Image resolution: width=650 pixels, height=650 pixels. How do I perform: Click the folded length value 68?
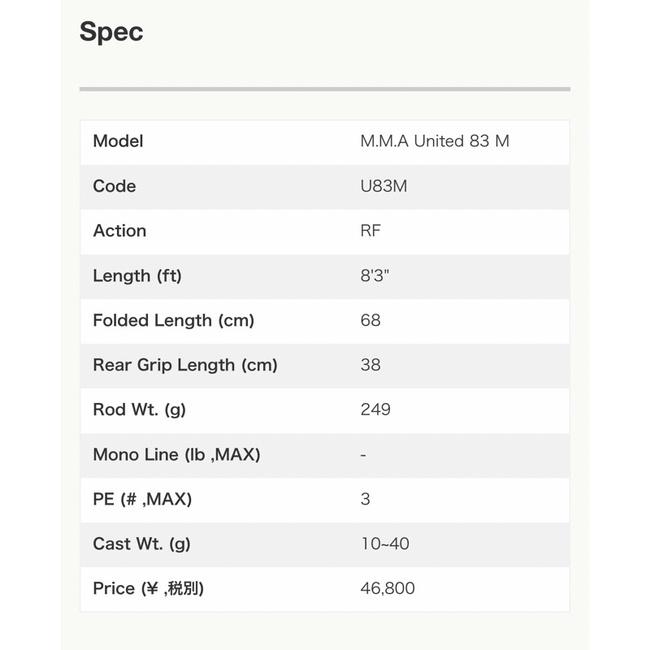point(370,321)
